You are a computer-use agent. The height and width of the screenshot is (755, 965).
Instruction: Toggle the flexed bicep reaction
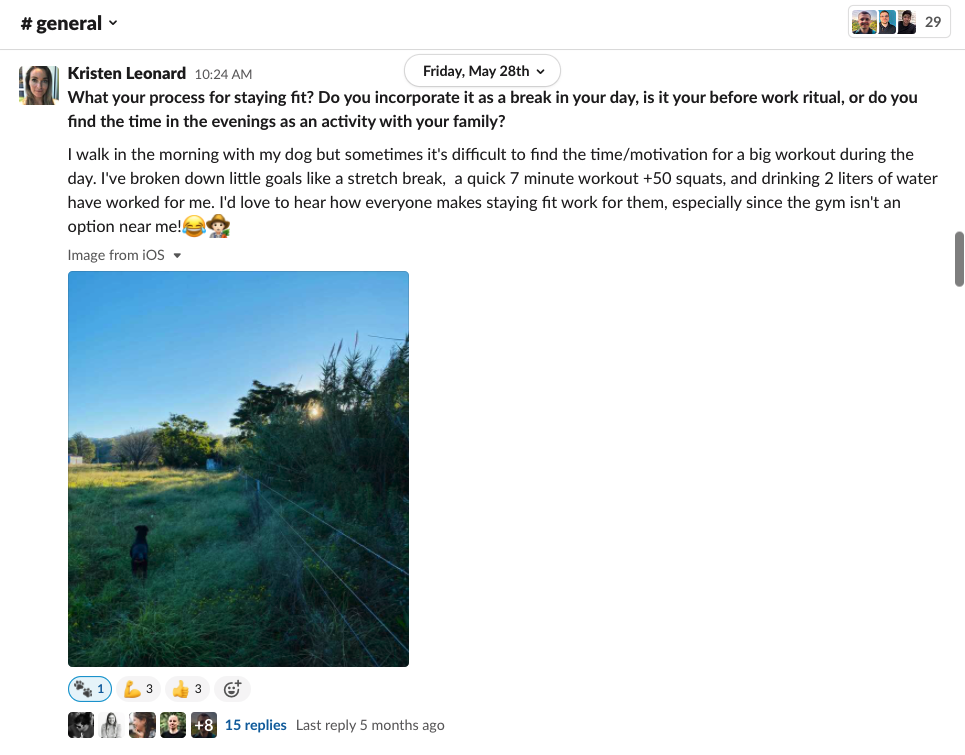(x=138, y=689)
